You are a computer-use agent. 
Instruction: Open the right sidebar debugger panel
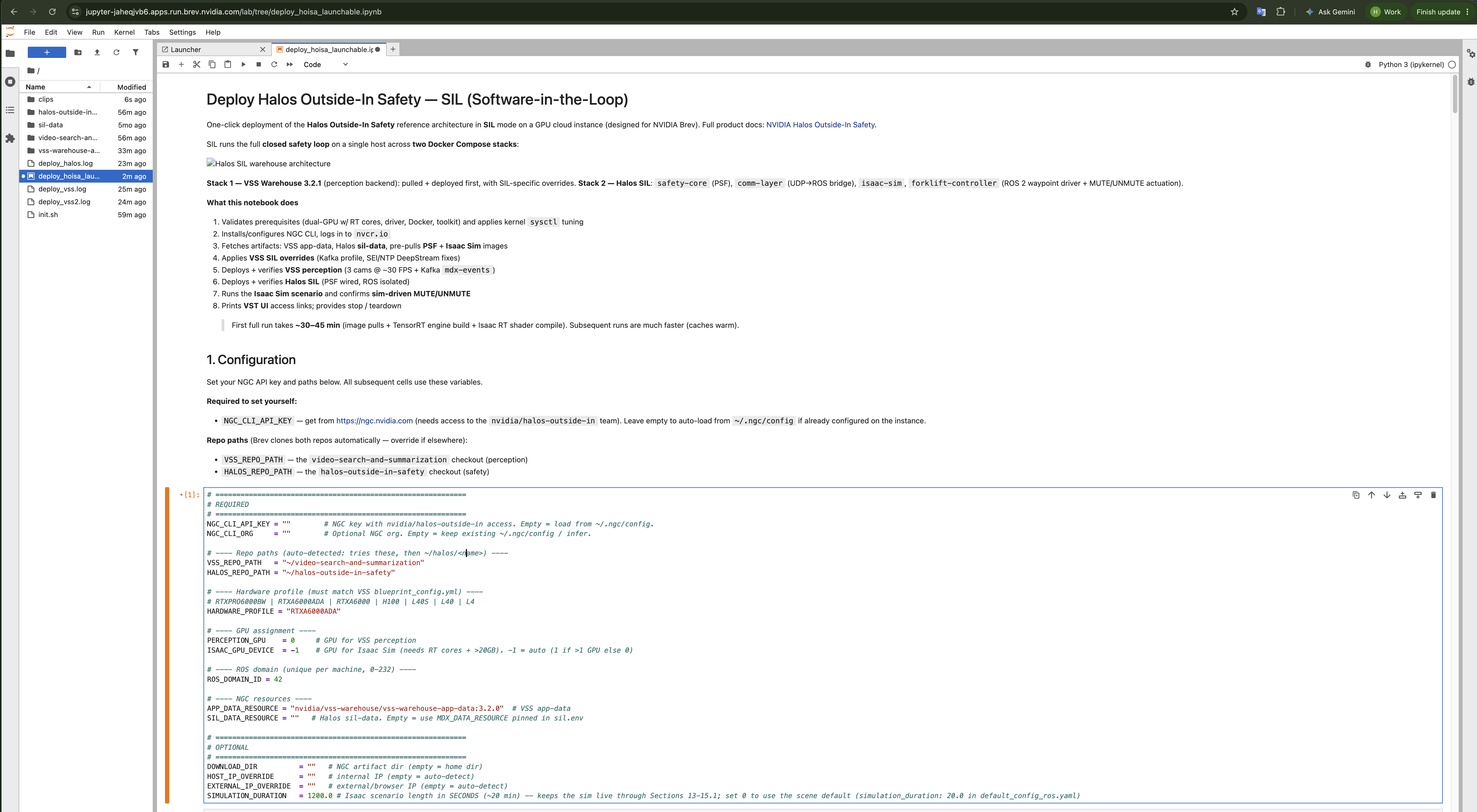[1471, 81]
